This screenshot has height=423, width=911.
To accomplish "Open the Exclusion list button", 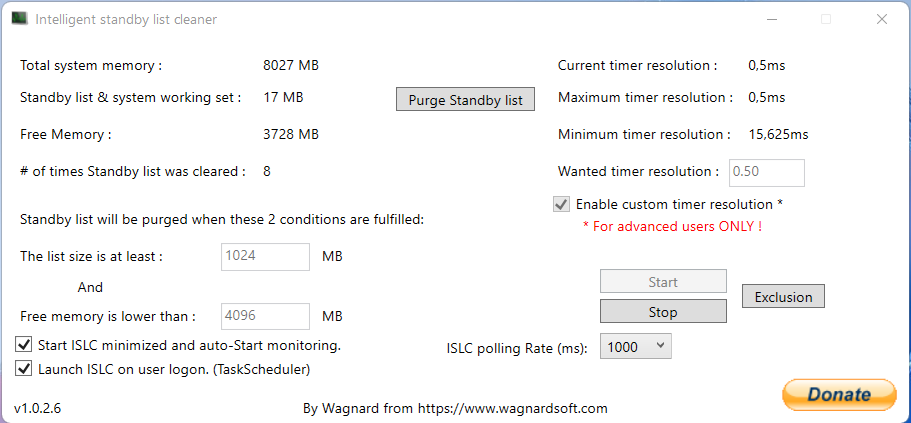I will click(x=783, y=296).
